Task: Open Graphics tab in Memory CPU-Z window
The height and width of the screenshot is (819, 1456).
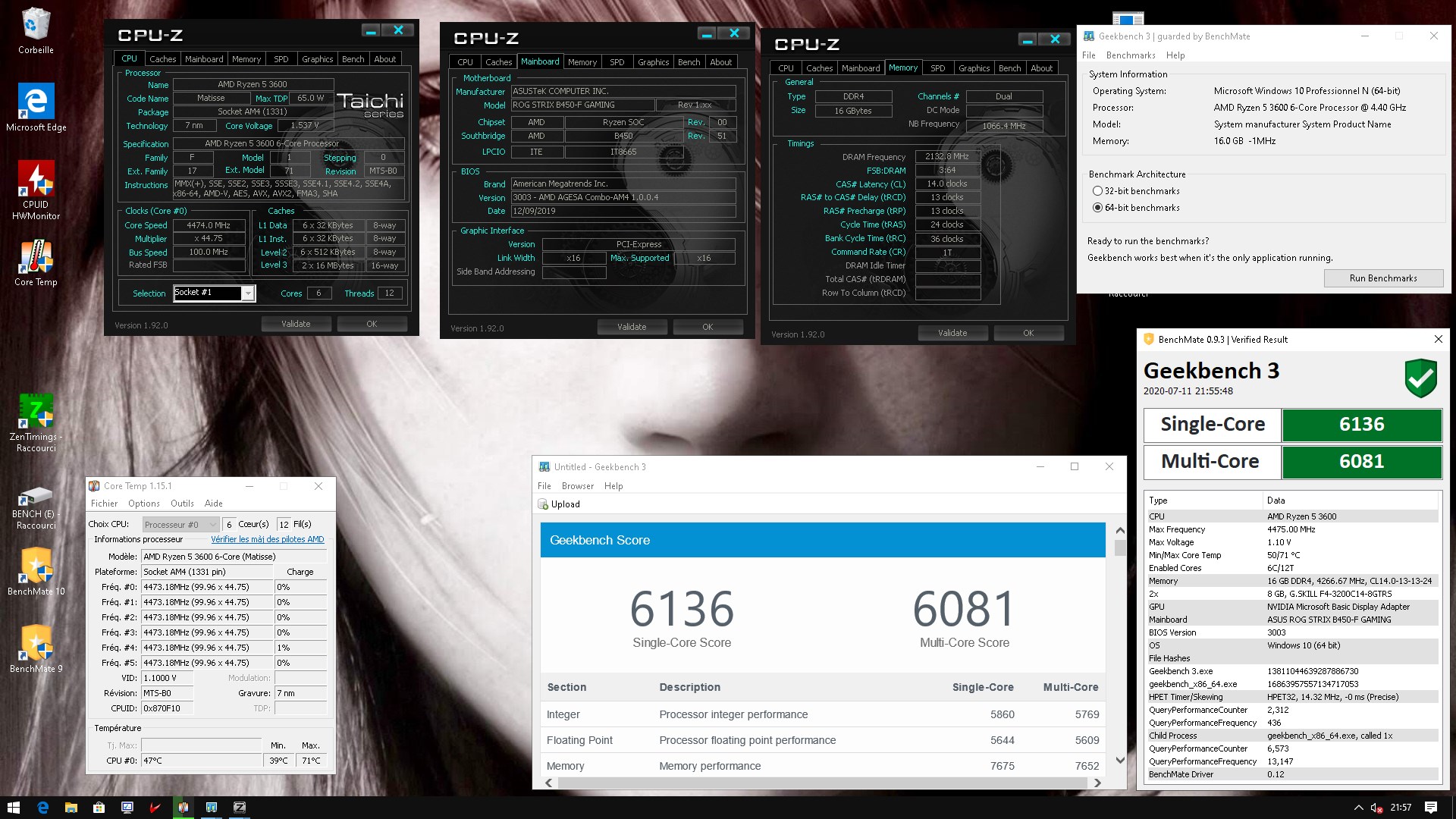Action: coord(974,68)
